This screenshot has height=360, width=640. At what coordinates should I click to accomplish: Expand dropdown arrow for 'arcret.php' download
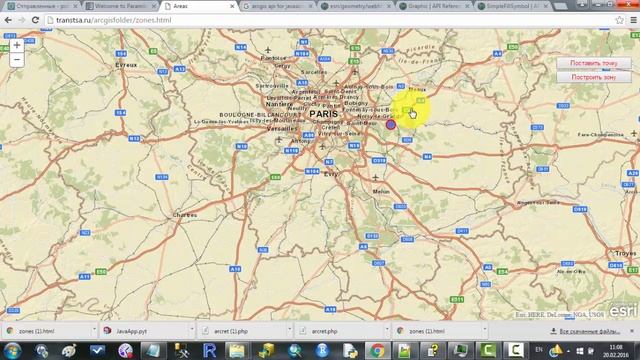[x=387, y=329]
